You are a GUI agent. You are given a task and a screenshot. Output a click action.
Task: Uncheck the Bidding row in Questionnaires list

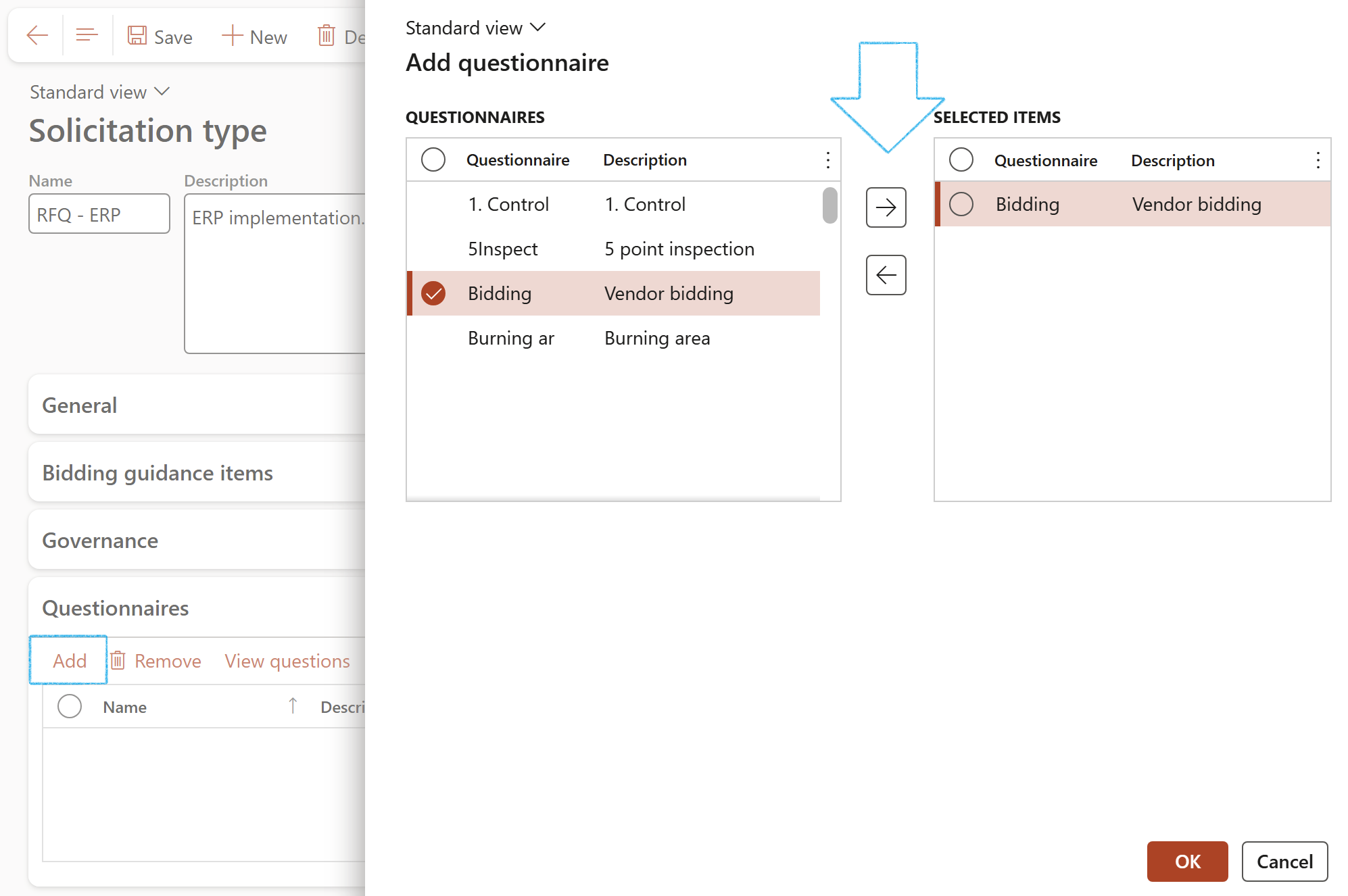(433, 293)
